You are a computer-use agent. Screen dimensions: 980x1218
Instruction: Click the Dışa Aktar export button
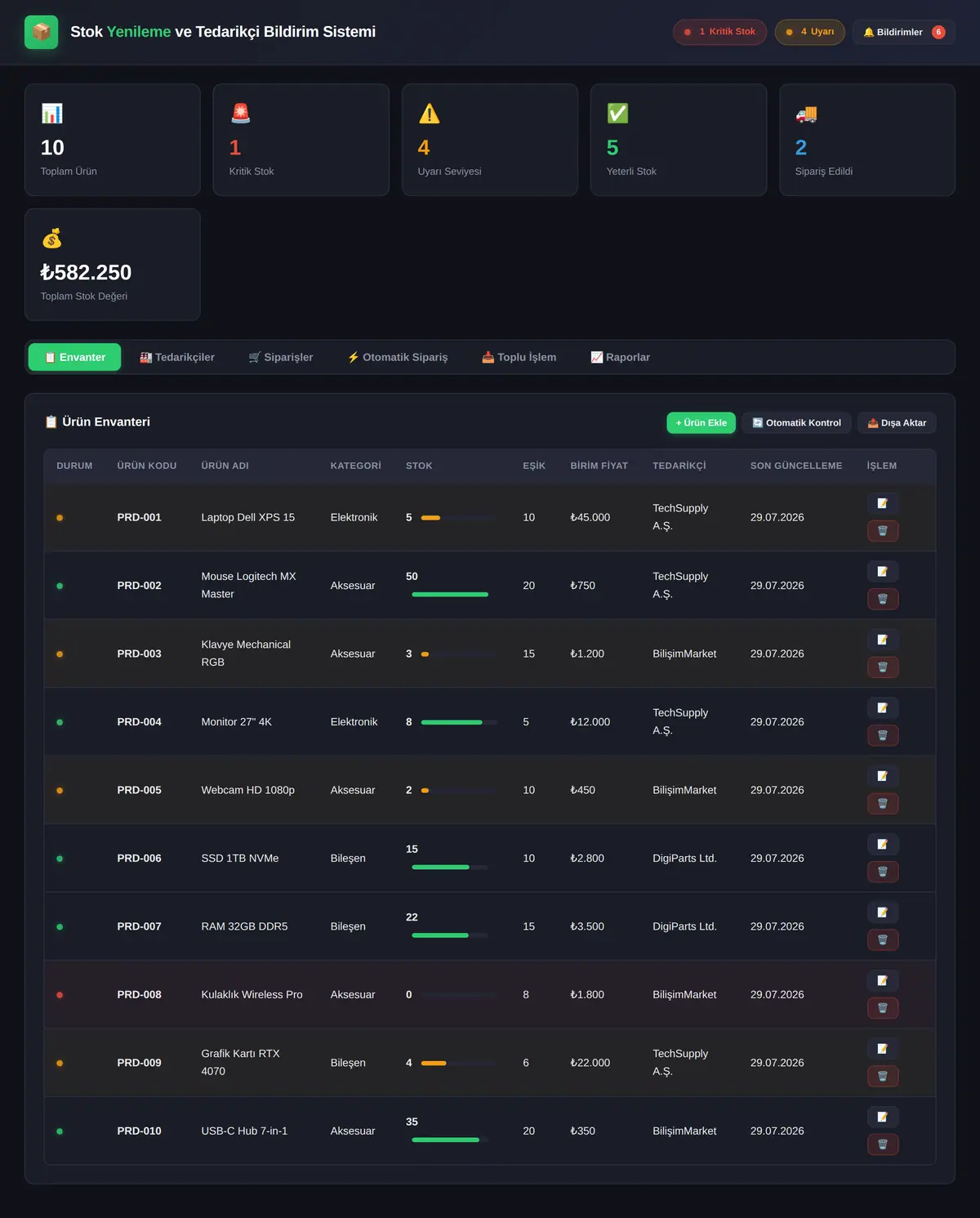coord(897,423)
